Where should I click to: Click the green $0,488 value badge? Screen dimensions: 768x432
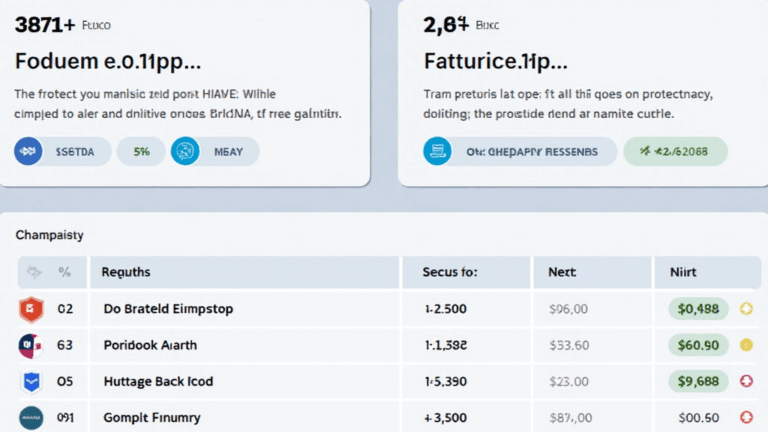point(698,309)
